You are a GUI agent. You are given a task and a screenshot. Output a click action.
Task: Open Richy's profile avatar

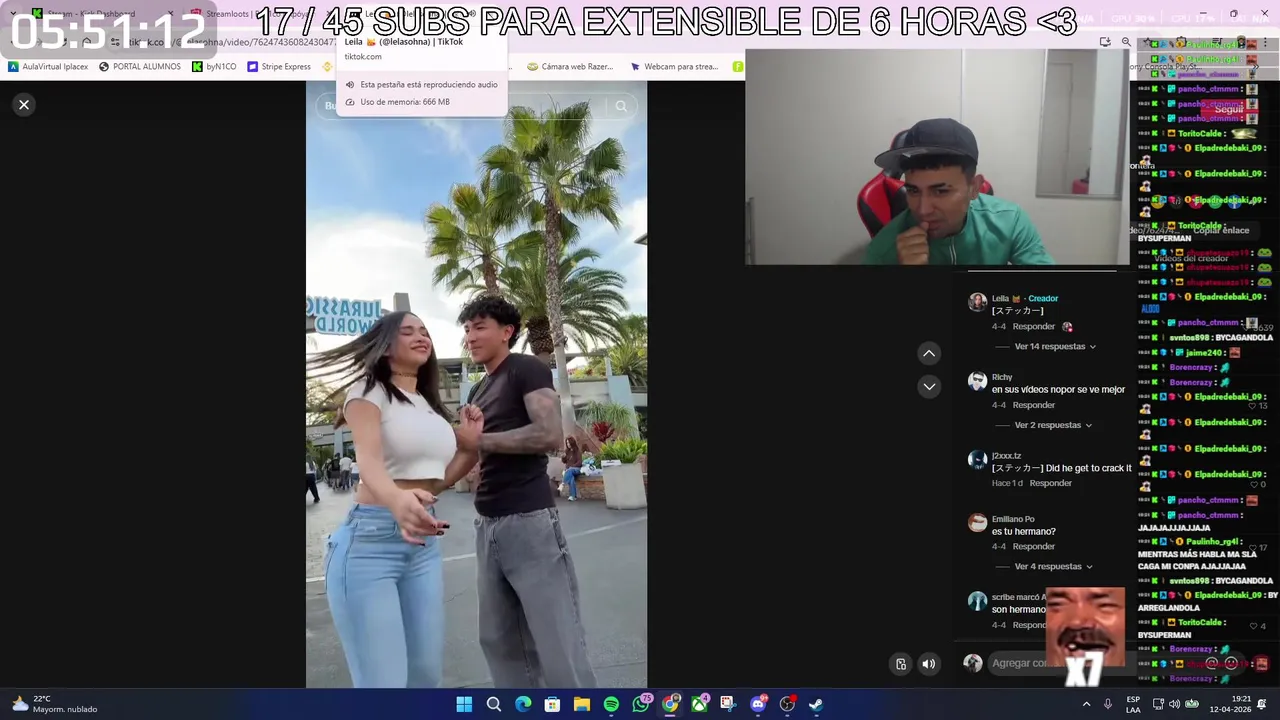point(977,381)
